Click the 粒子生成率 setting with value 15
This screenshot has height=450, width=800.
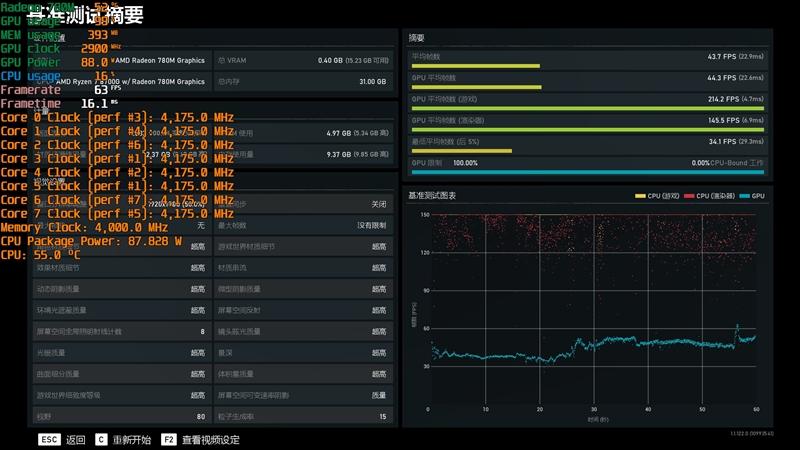click(301, 416)
